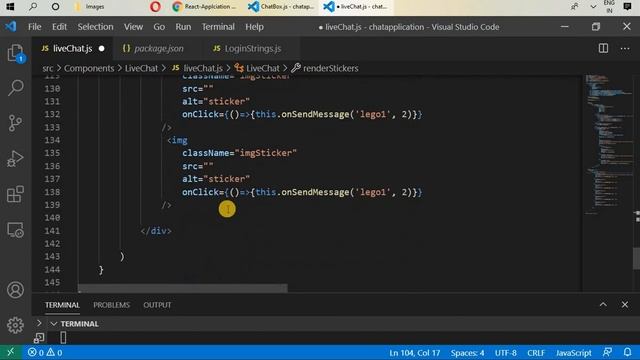Open the Manage gear settings icon
This screenshot has height=360, width=640.
(x=16, y=325)
